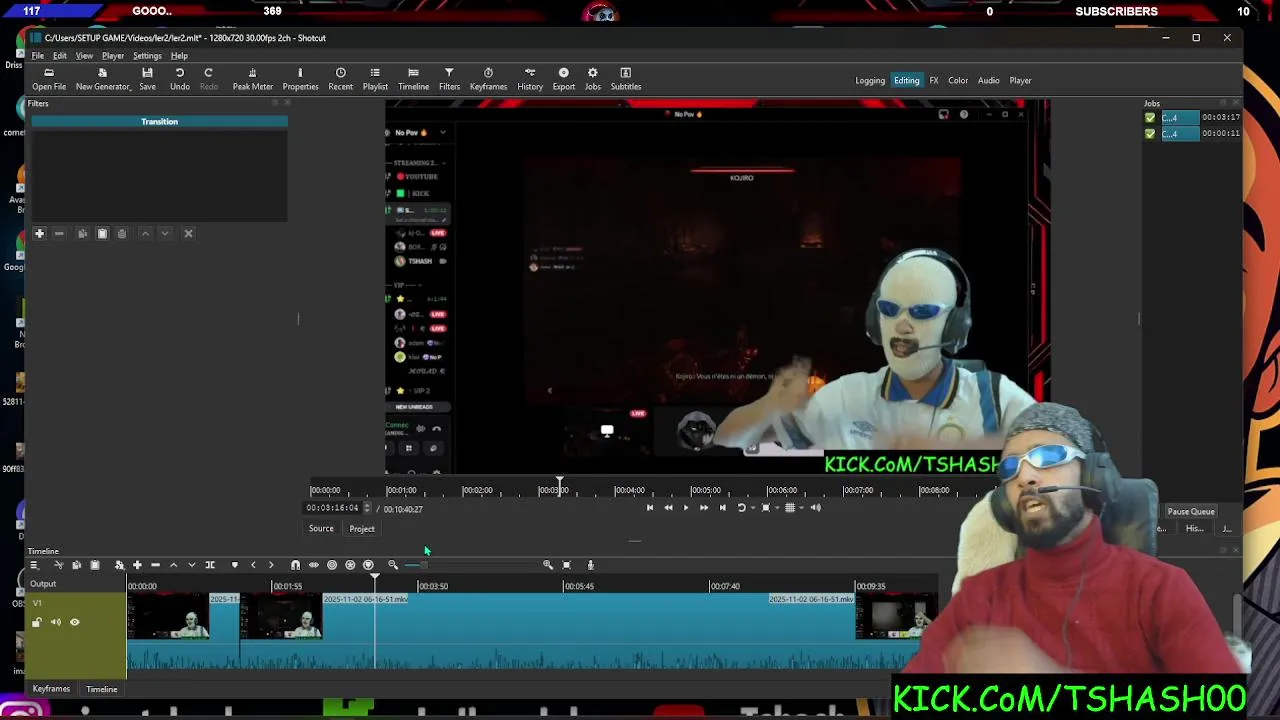Toggle ripple all tracks
1280x720 pixels.
tap(350, 565)
